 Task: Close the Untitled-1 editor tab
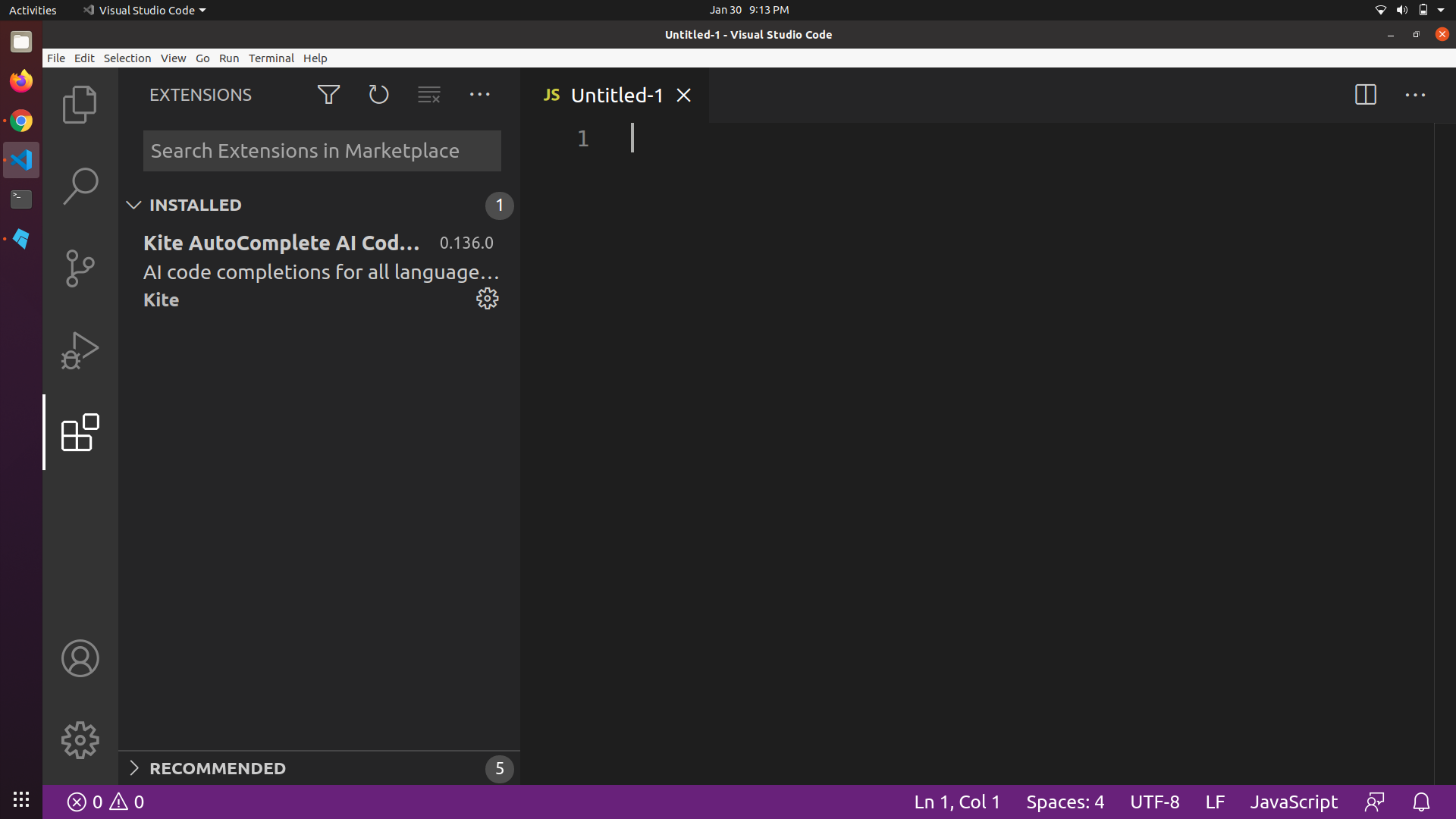(x=683, y=96)
